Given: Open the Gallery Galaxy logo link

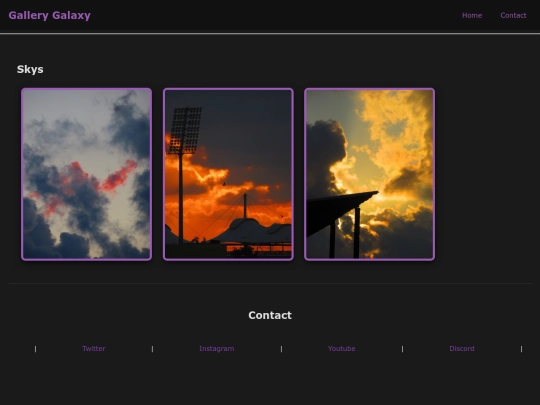Looking at the screenshot, I should tap(50, 15).
